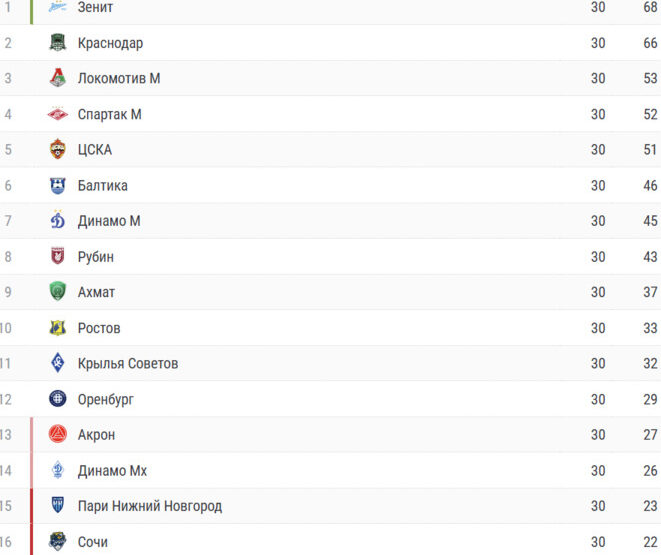
Task: Click the Рубин club crest
Action: pos(58,256)
